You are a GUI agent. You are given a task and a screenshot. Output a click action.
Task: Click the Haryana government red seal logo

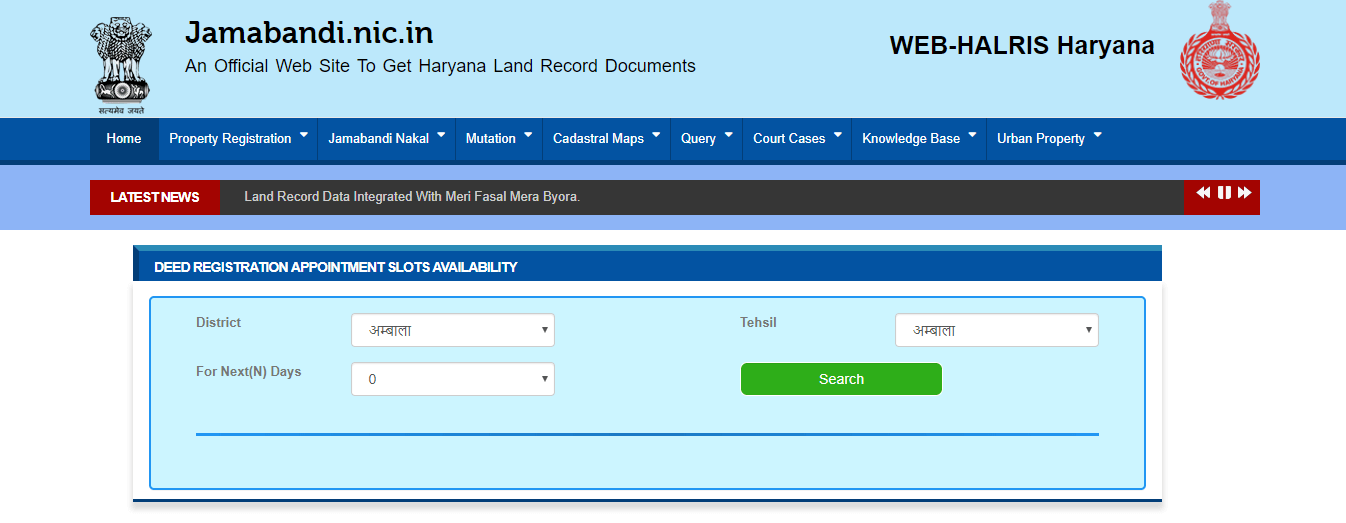(x=1219, y=51)
